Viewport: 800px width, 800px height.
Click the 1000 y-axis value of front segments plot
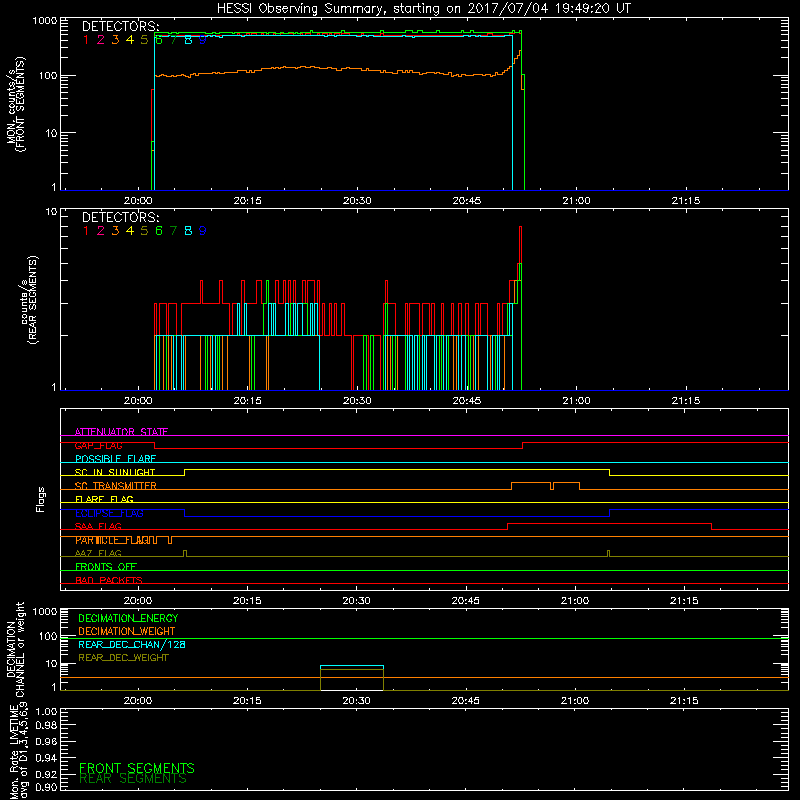click(44, 21)
